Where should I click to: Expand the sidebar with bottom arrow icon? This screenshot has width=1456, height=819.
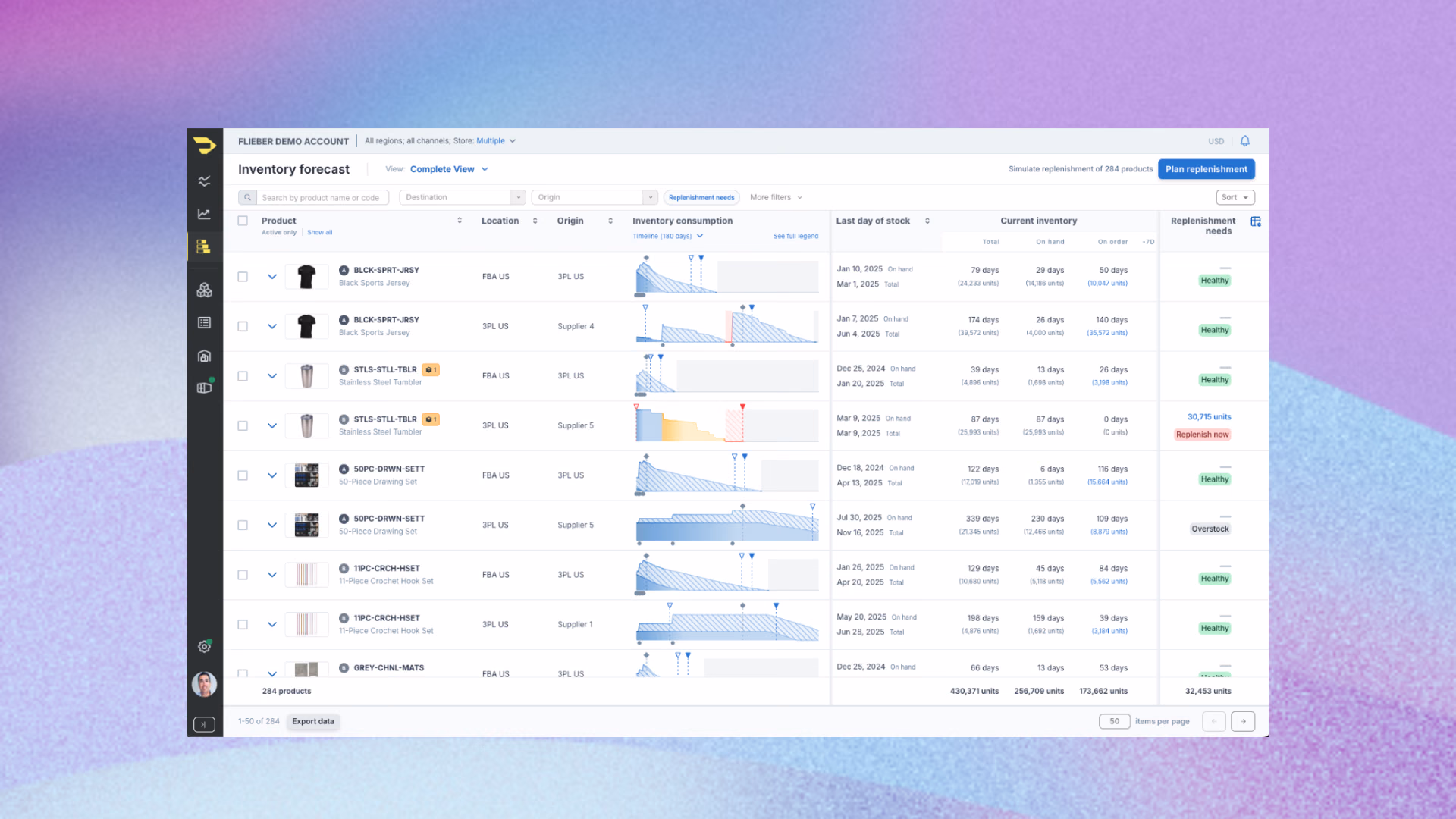pos(204,724)
